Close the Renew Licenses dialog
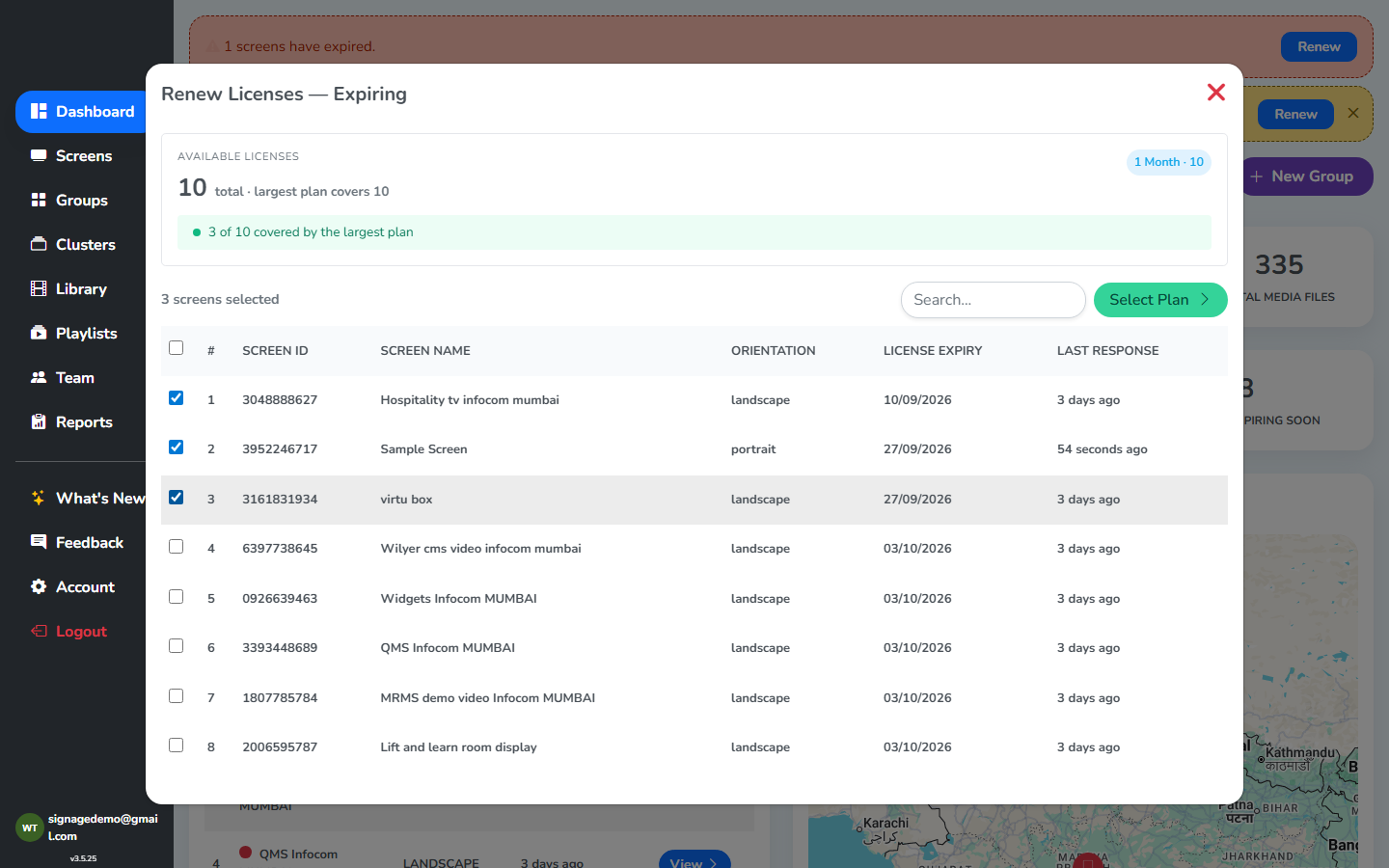1389x868 pixels. click(1216, 92)
